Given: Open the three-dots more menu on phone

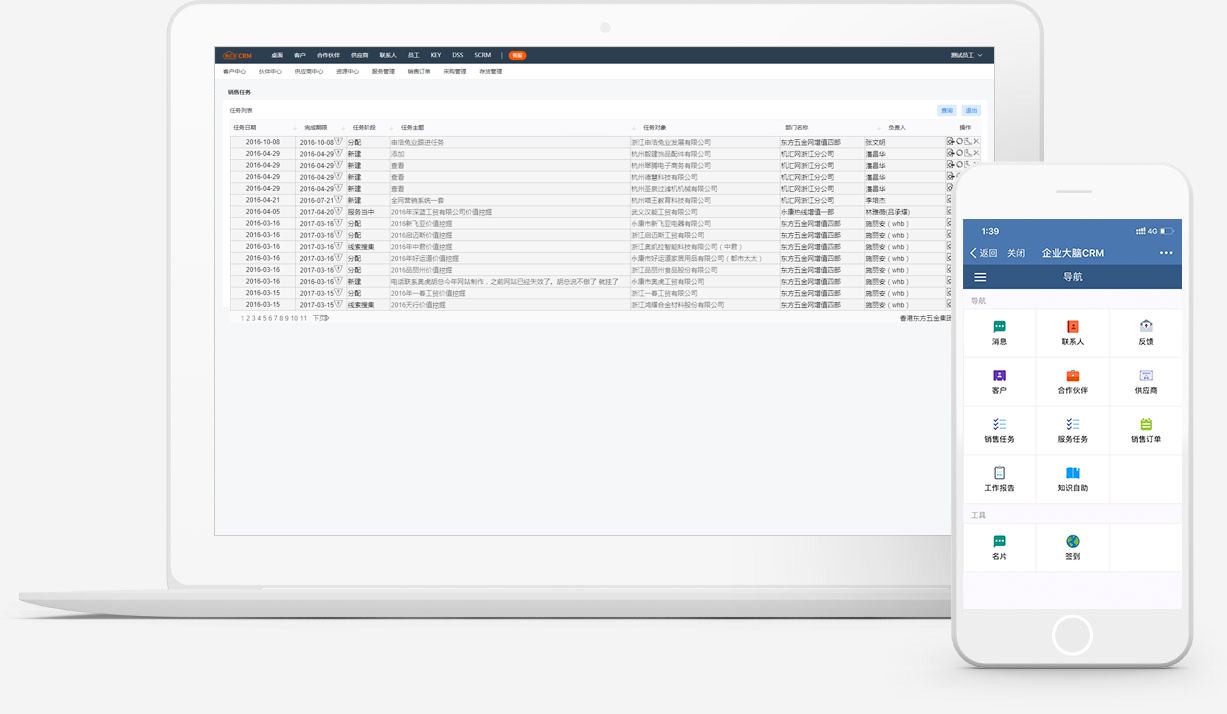Looking at the screenshot, I should coord(1166,253).
